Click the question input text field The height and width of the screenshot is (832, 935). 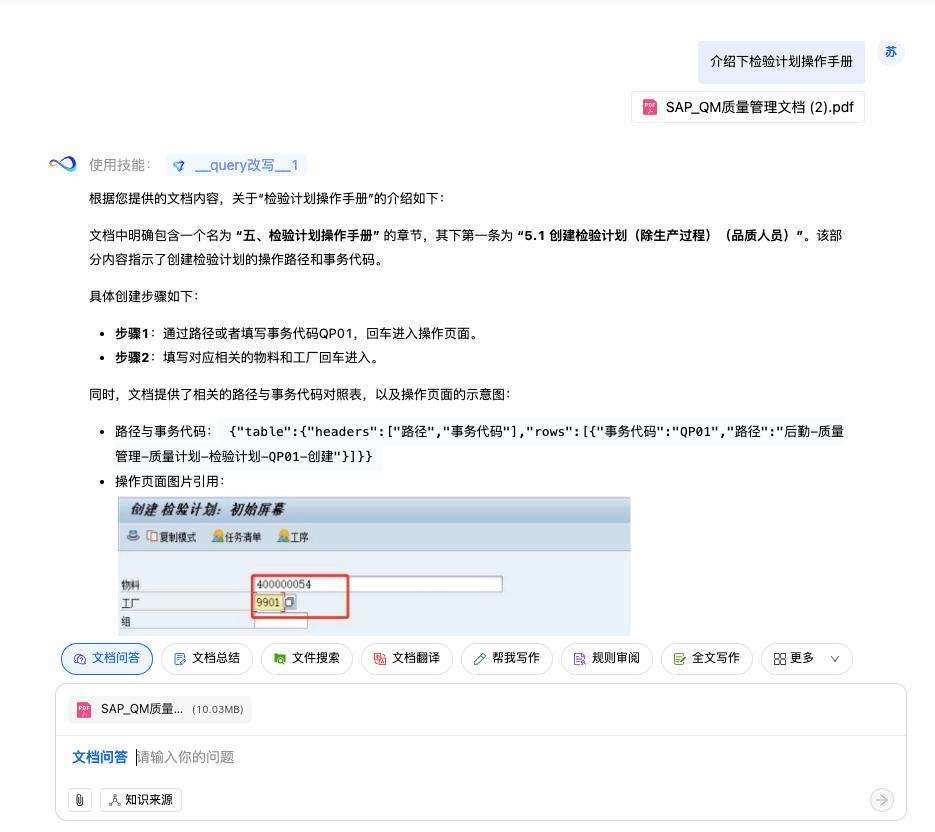pos(500,757)
